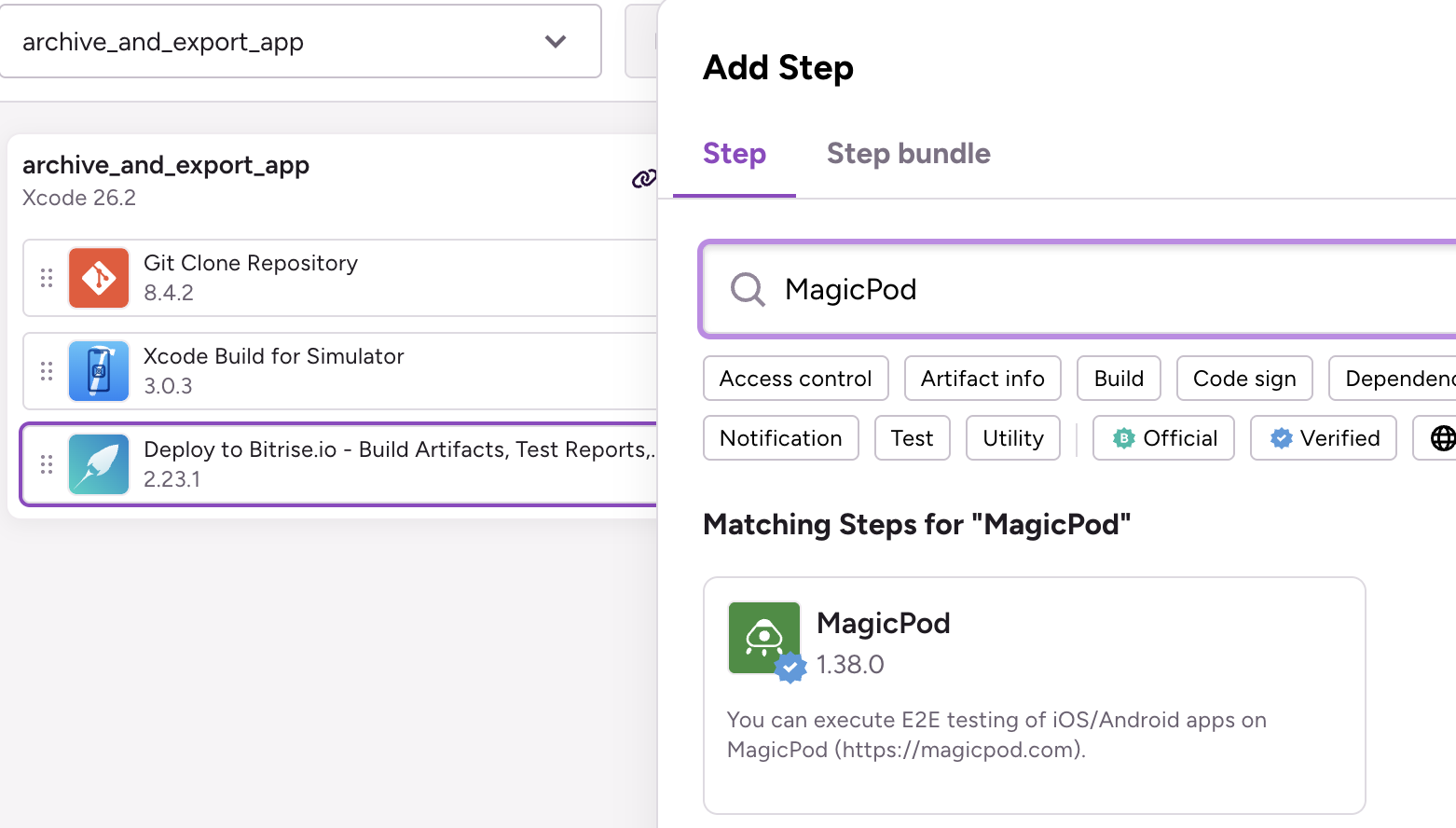Click drag handle of Xcode Build step
This screenshot has height=828, width=1456.
47,371
